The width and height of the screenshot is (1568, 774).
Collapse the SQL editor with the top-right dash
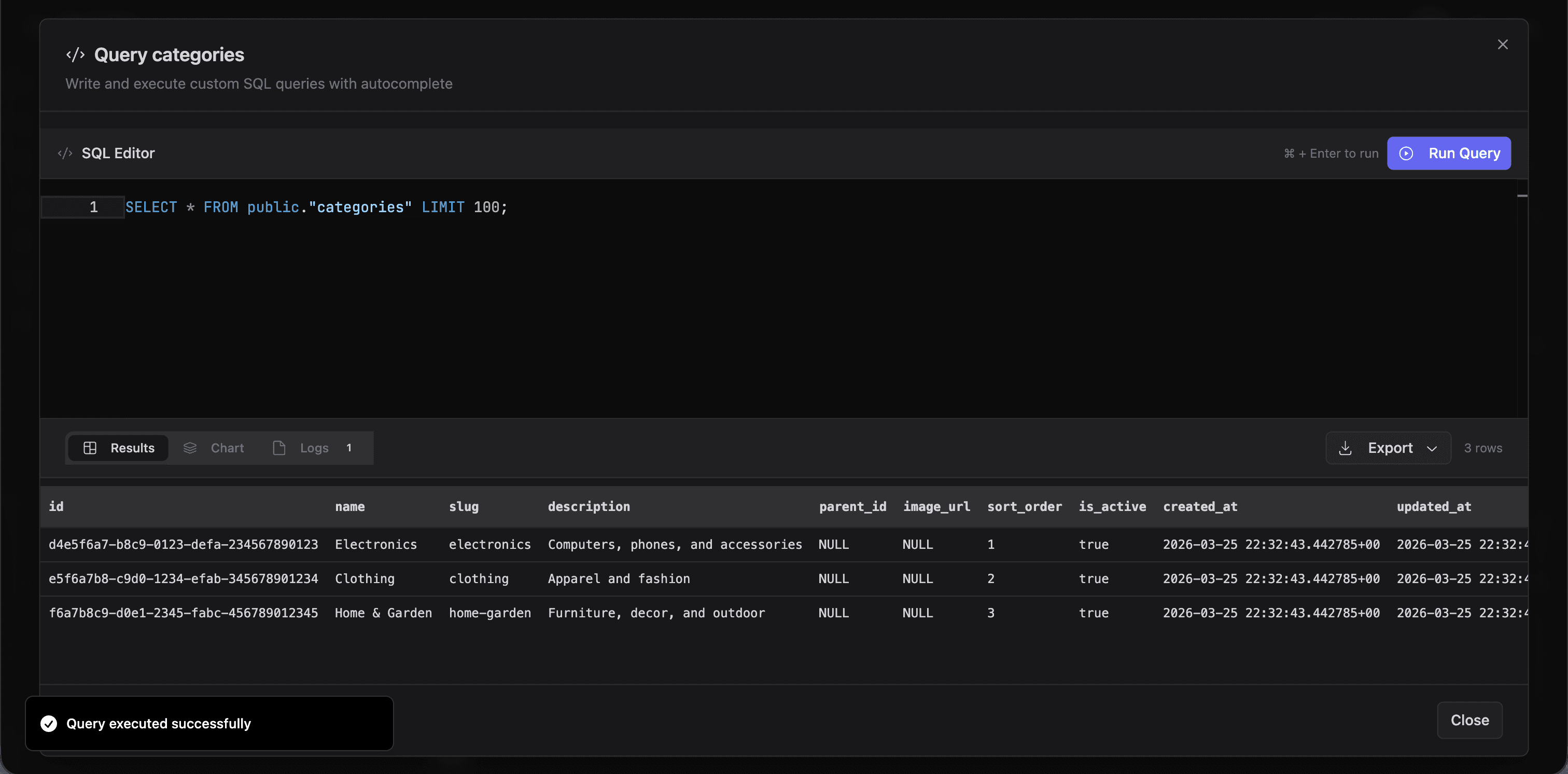point(1522,196)
